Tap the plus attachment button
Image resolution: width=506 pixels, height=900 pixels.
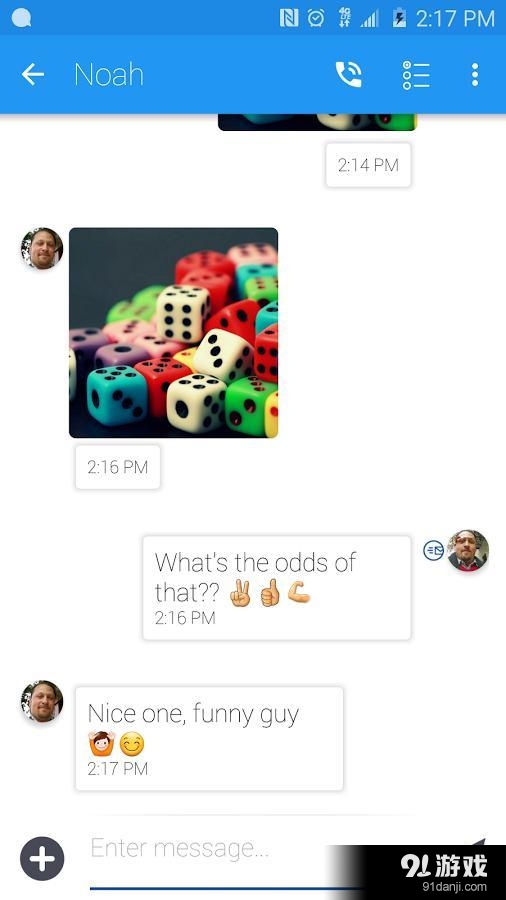click(42, 859)
